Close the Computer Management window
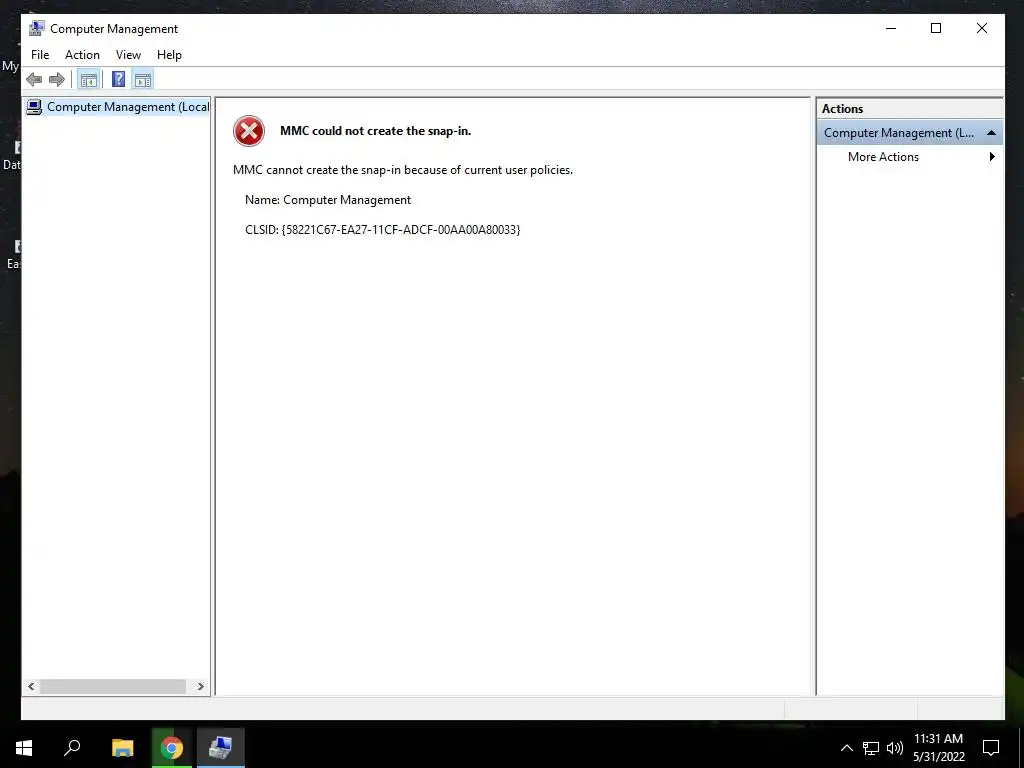Screen dimensions: 1024x768 [982, 28]
